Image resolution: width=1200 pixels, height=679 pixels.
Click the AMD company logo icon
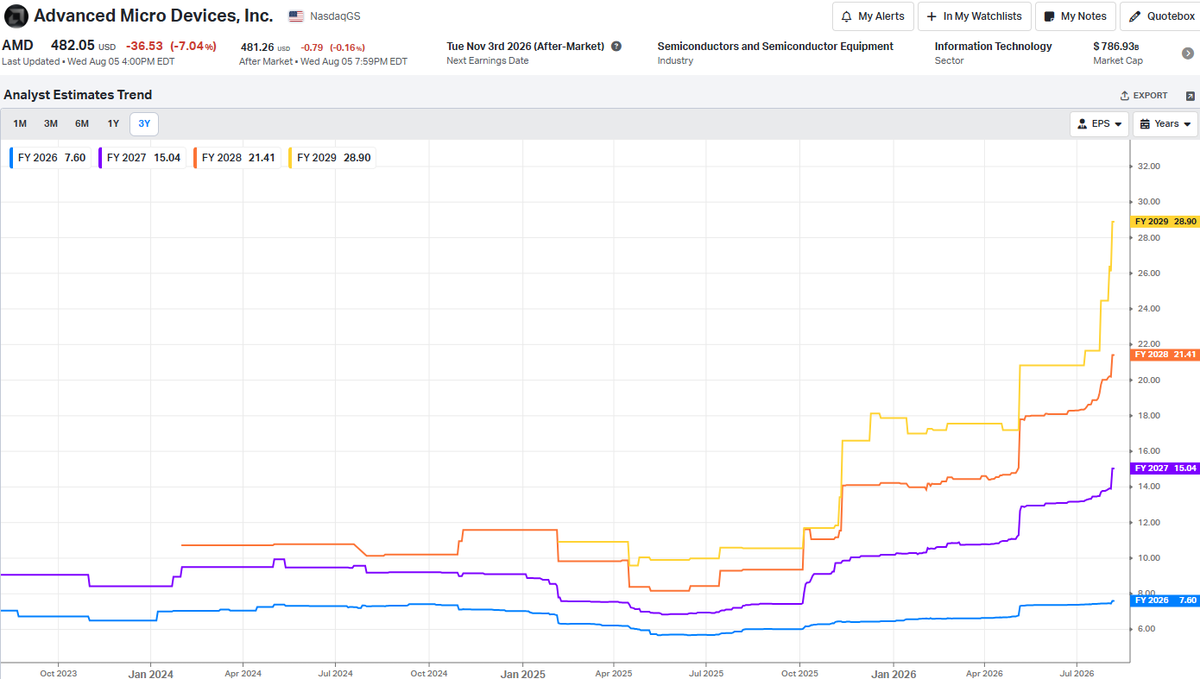pos(16,16)
